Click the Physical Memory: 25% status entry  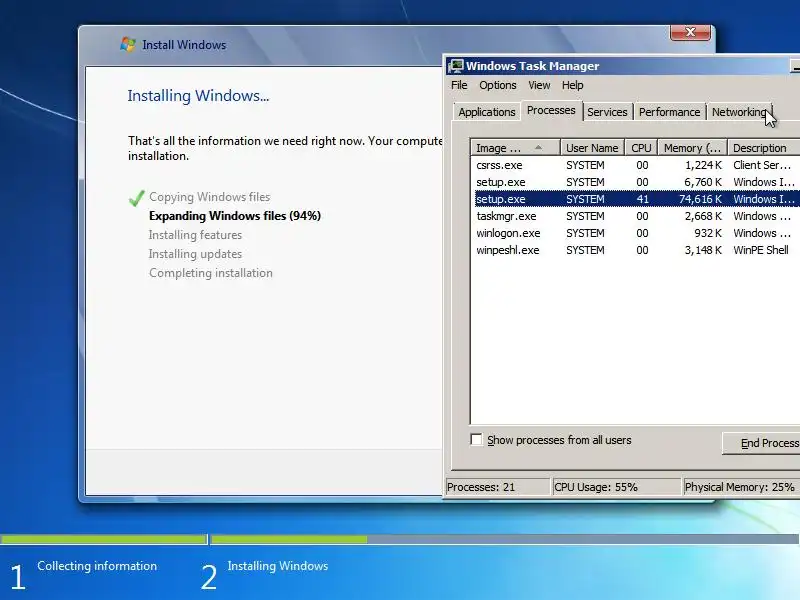[741, 487]
